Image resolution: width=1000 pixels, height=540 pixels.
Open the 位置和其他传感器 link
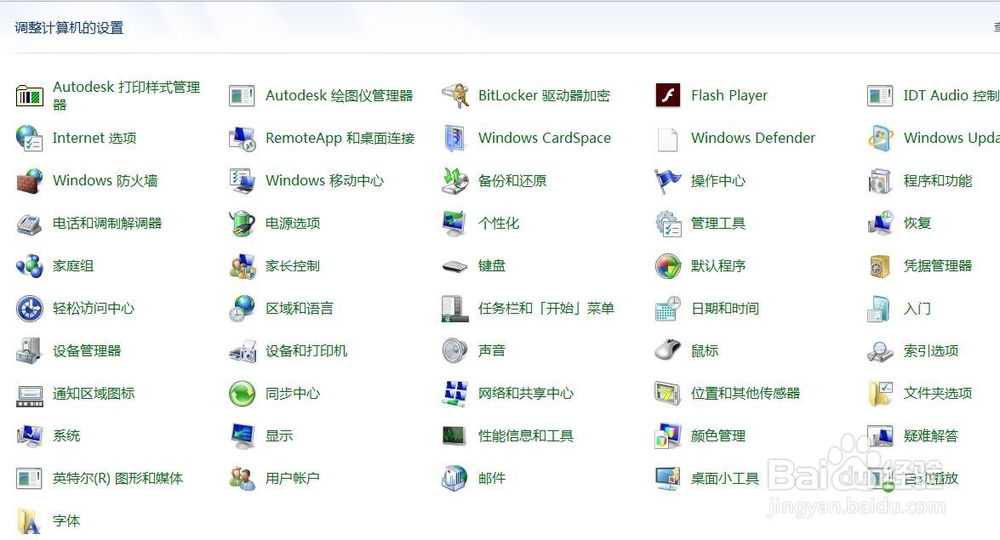[x=745, y=394]
